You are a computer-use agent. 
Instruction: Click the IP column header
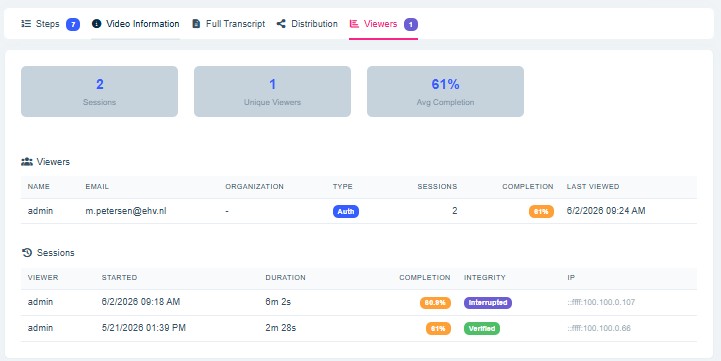[571, 278]
